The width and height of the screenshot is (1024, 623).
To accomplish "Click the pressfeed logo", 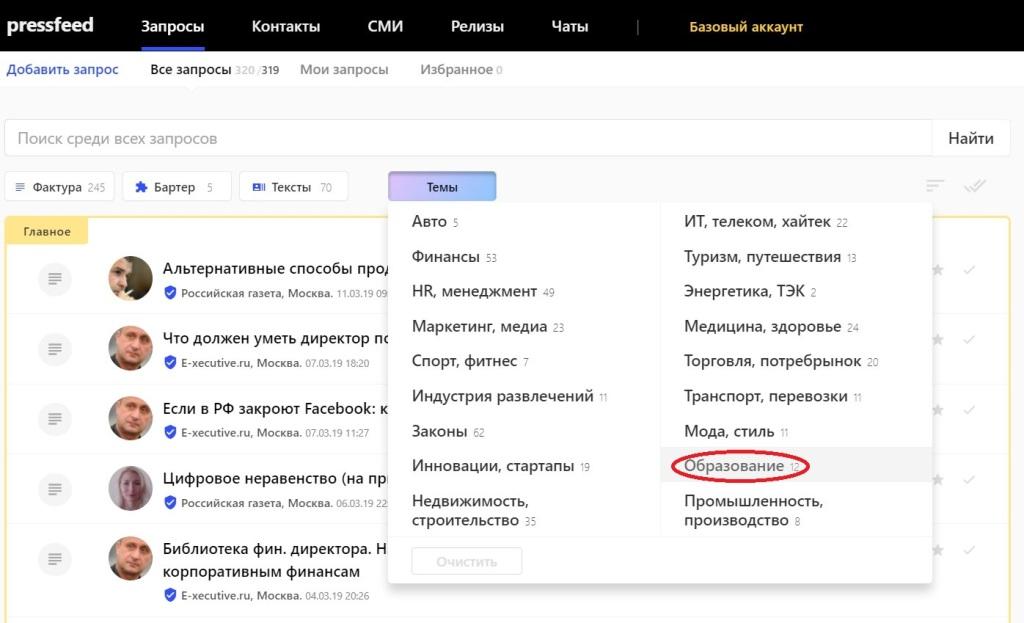I will 50,26.
